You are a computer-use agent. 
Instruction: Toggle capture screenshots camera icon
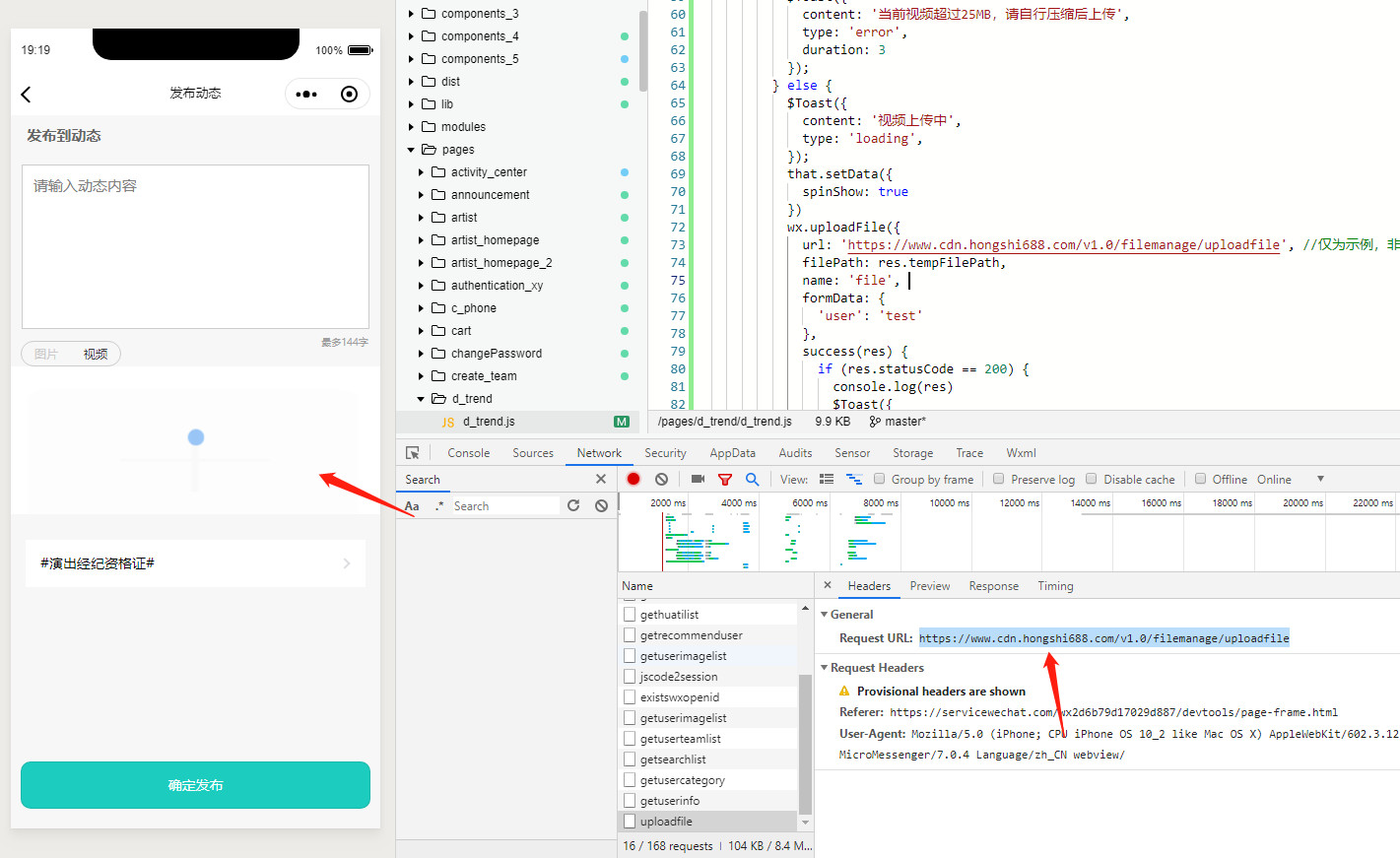pyautogui.click(x=698, y=479)
